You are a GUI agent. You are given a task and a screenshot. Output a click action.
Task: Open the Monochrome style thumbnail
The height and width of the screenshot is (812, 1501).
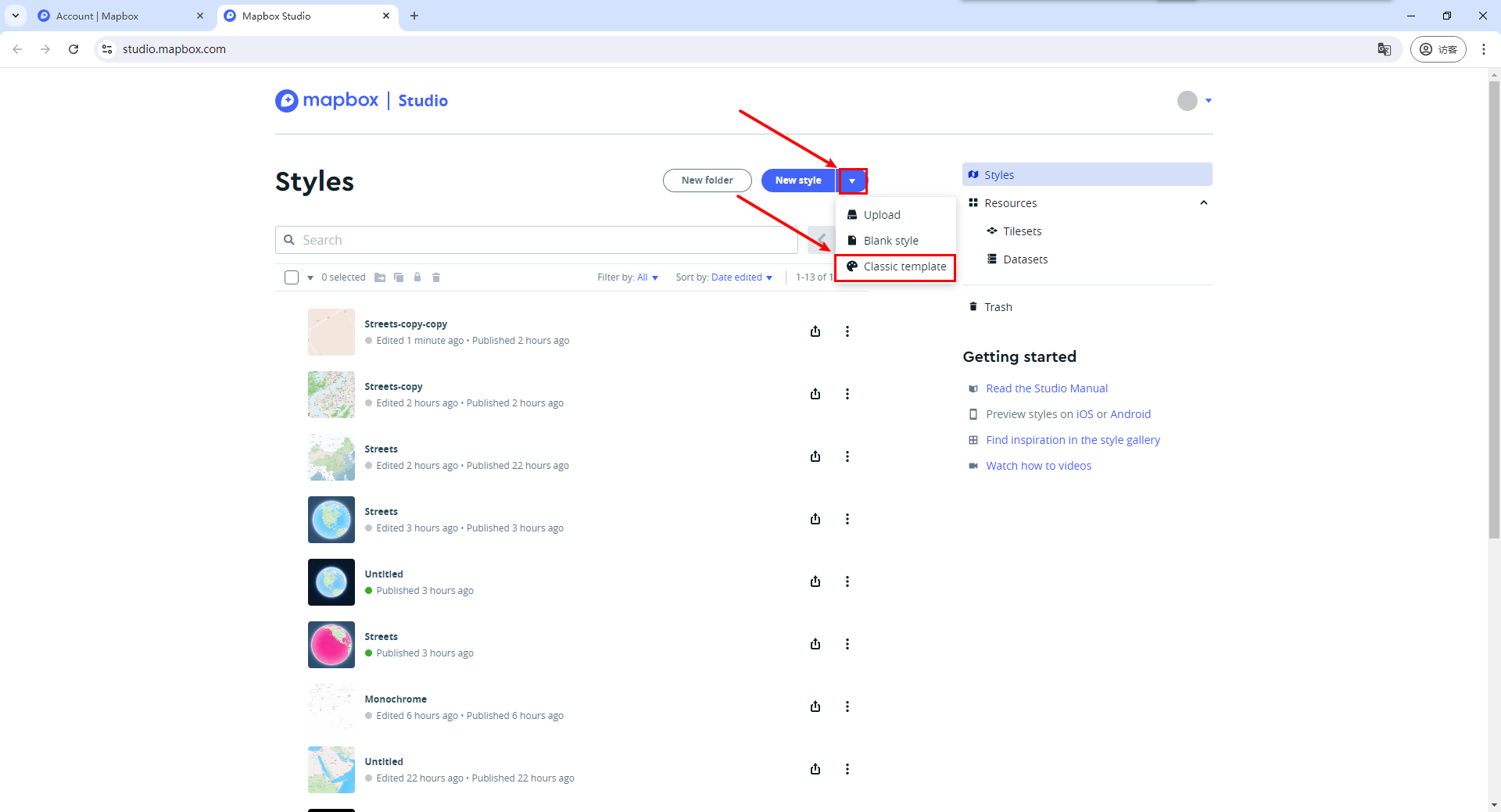(331, 707)
